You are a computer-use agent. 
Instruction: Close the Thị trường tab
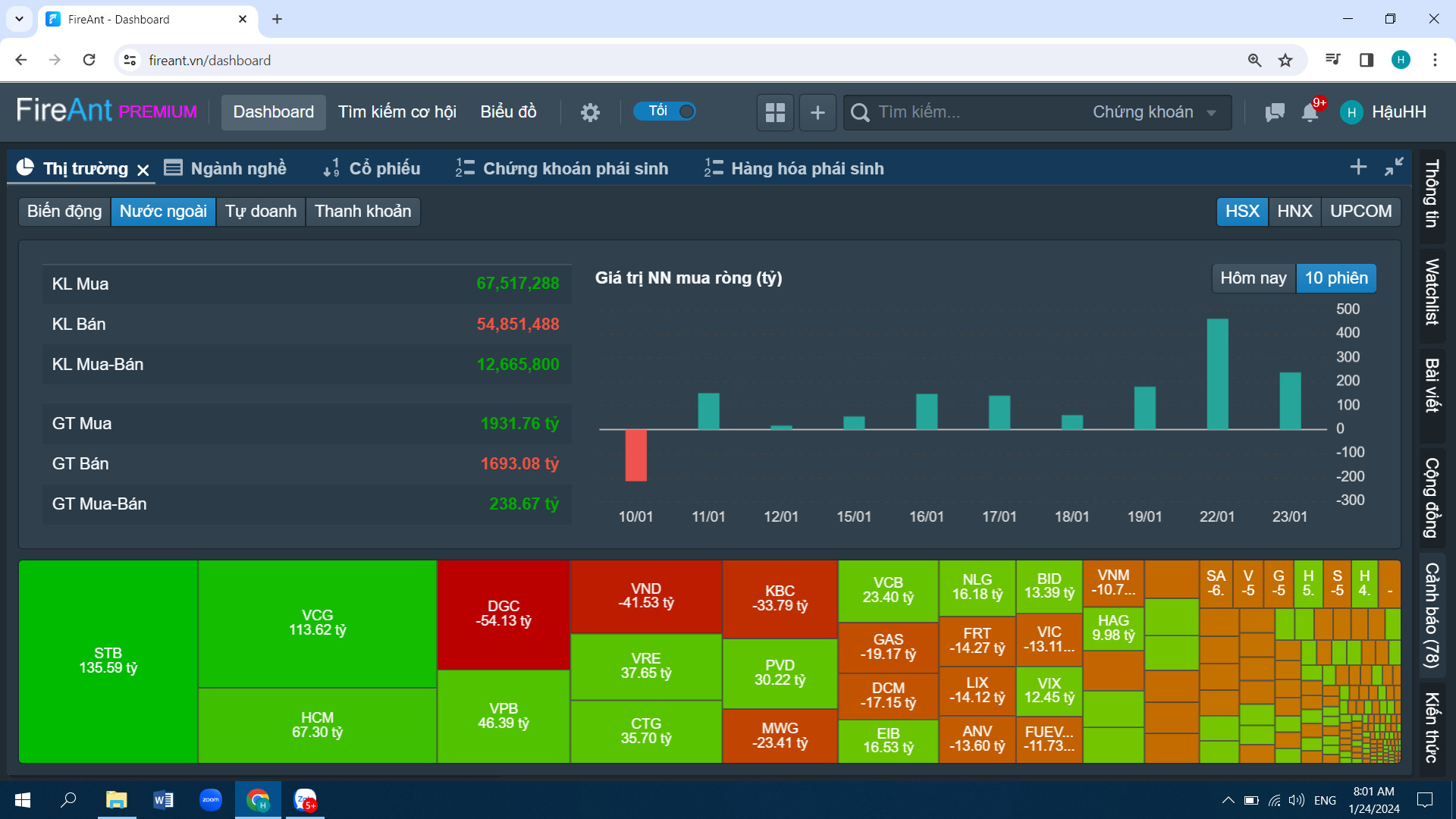pos(143,170)
